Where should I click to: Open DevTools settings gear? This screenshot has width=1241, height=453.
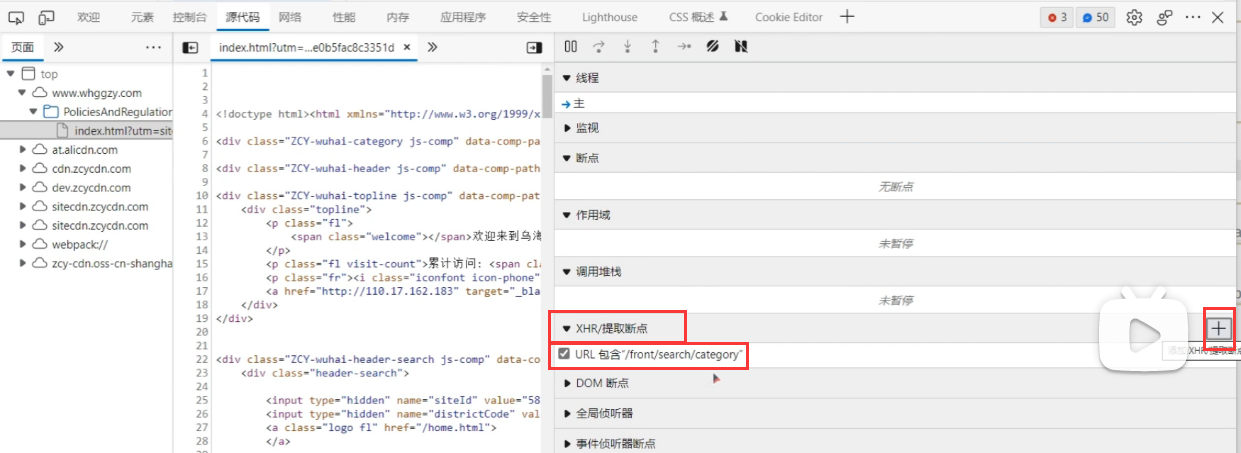[x=1134, y=17]
